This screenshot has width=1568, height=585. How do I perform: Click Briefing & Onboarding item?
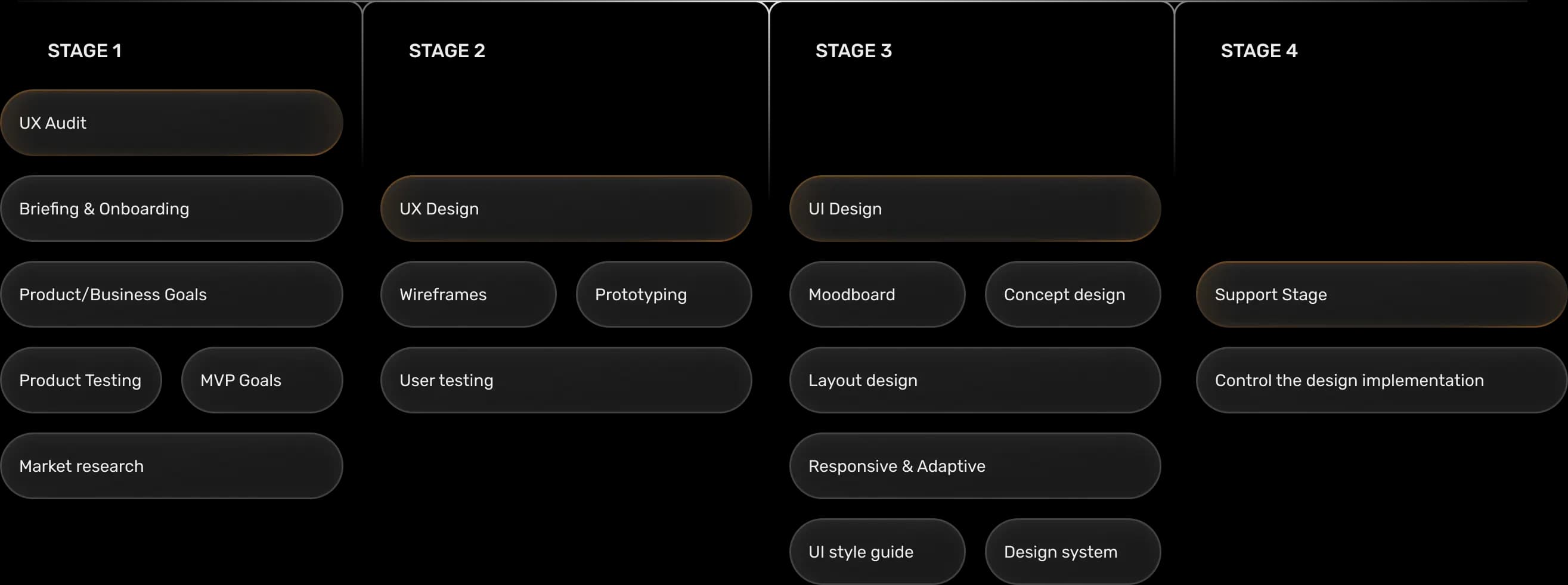172,209
